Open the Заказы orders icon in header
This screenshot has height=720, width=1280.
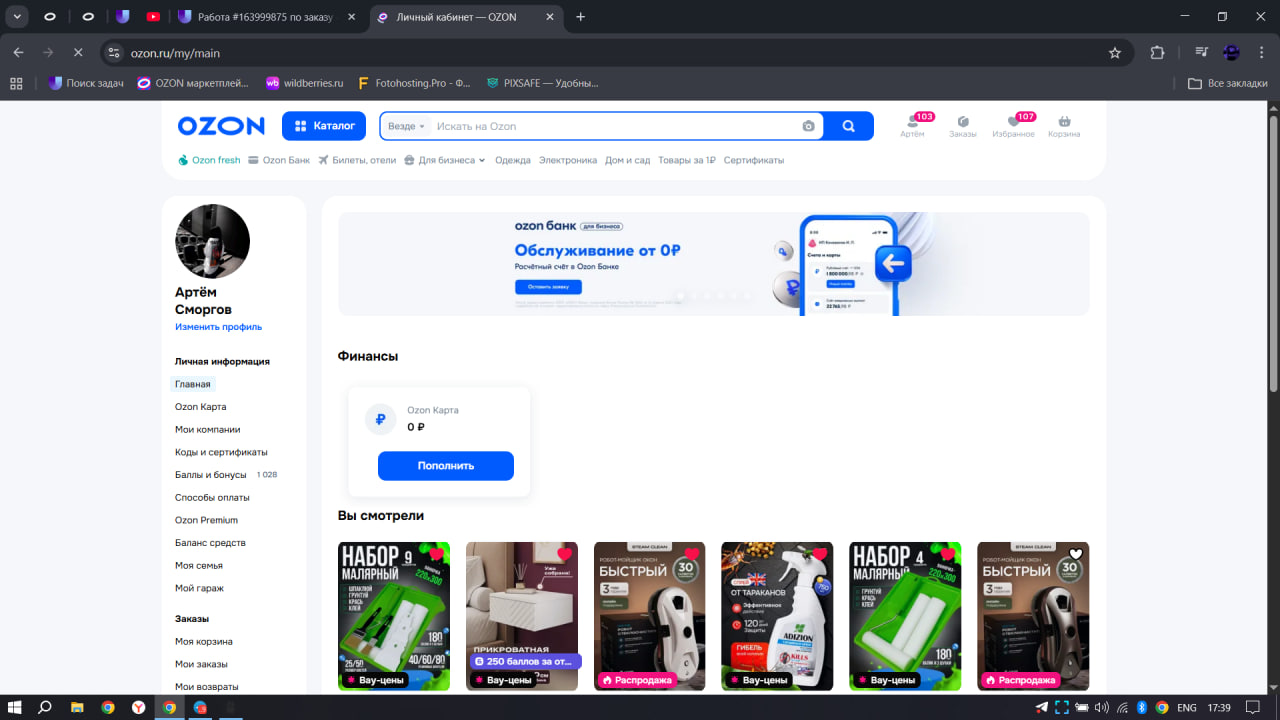point(963,126)
